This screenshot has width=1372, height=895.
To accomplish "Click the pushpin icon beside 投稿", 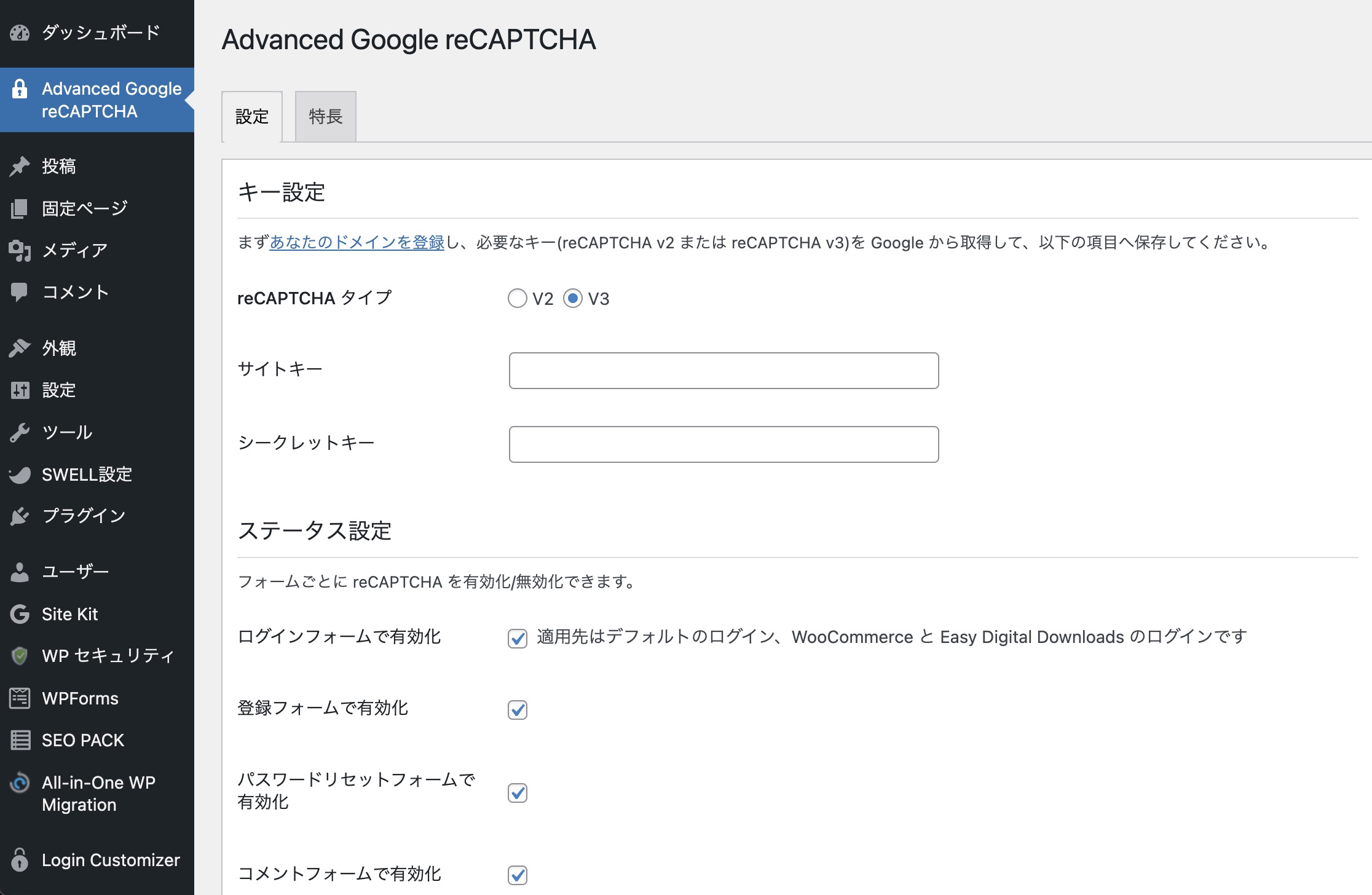I will coord(20,166).
